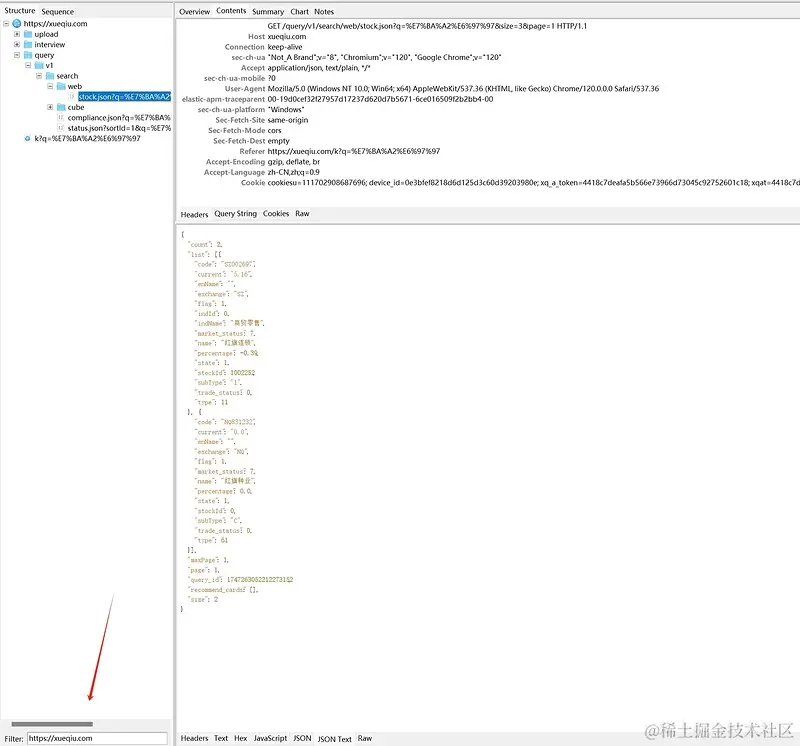The height and width of the screenshot is (746, 800).
Task: Select the request pane Raw tab
Action: tap(302, 214)
